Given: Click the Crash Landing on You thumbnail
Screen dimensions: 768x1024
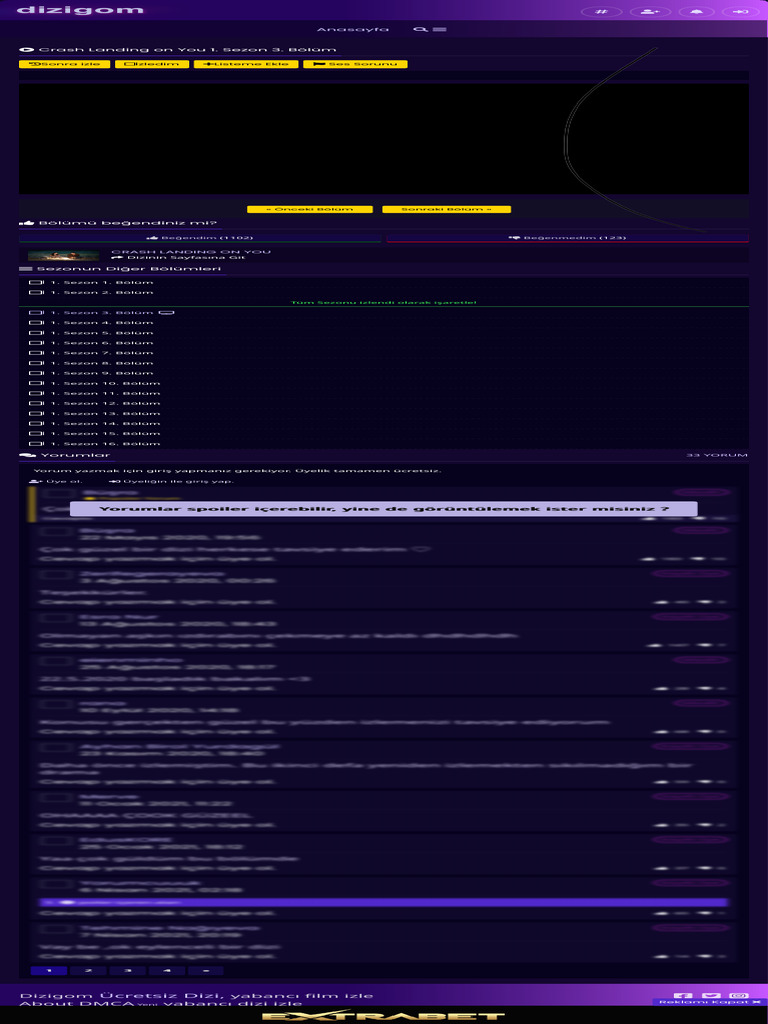Looking at the screenshot, I should click(x=63, y=255).
